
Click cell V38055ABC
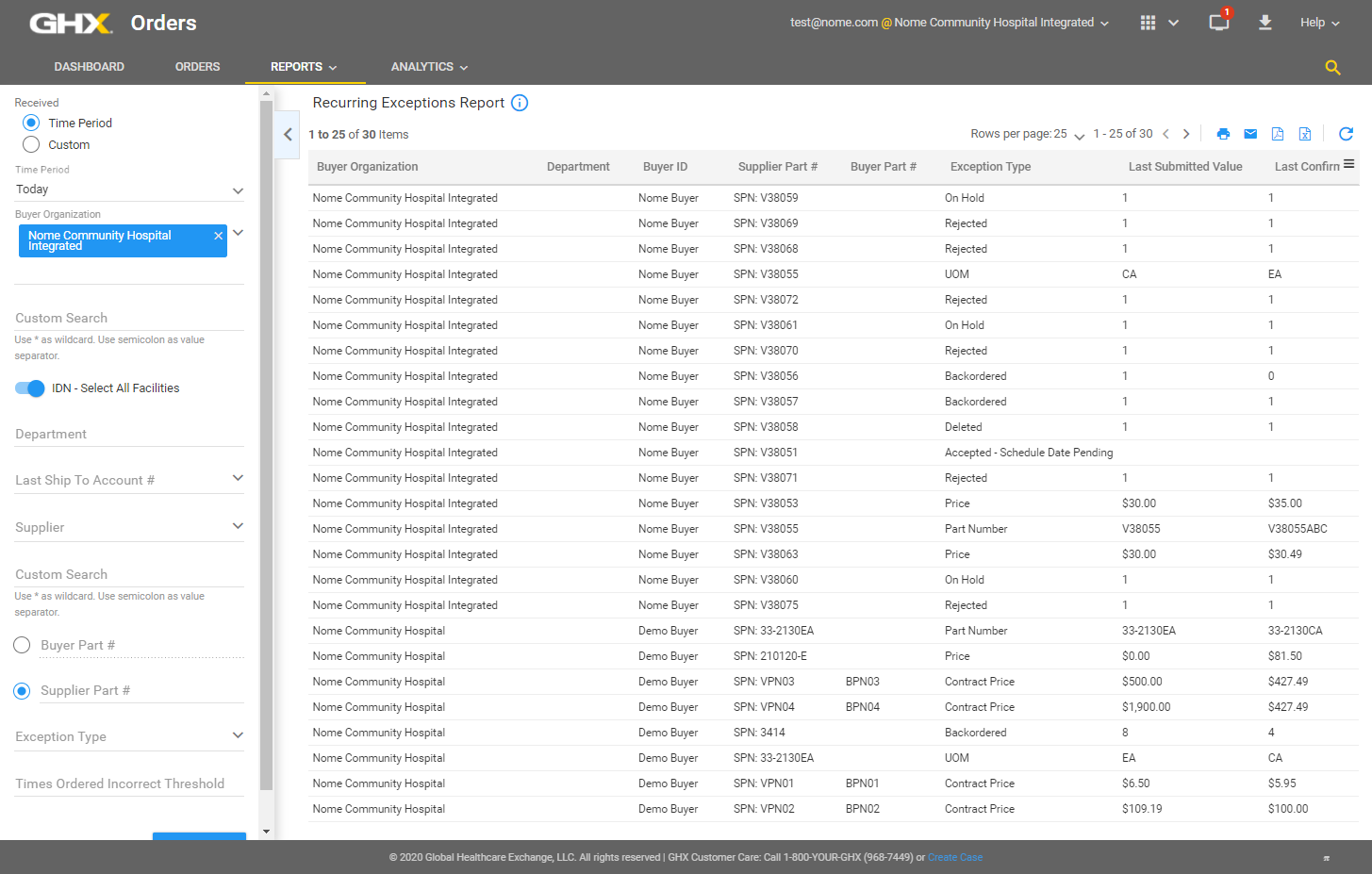coord(1298,529)
